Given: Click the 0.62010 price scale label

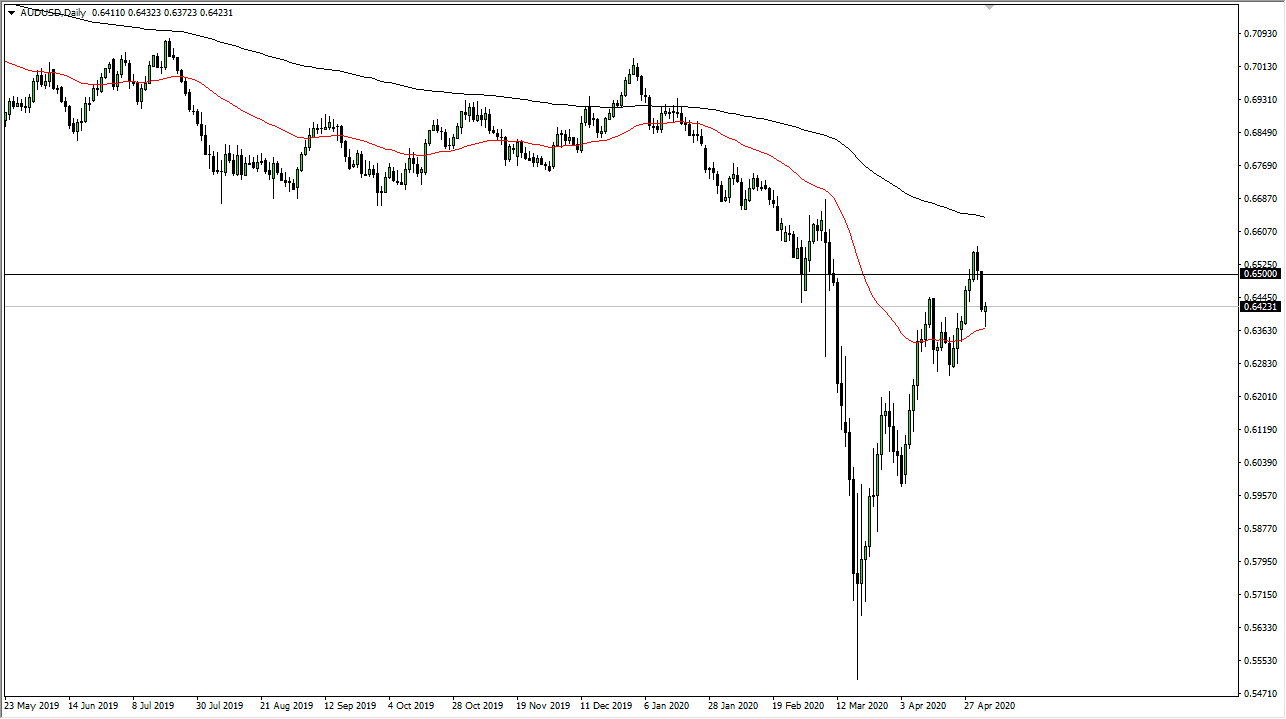Looking at the screenshot, I should (1260, 397).
